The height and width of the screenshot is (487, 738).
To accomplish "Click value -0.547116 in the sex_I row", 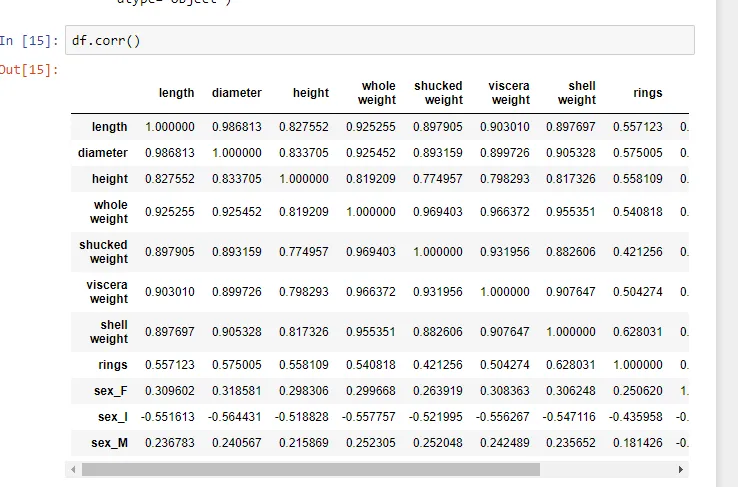I will coord(569,417).
